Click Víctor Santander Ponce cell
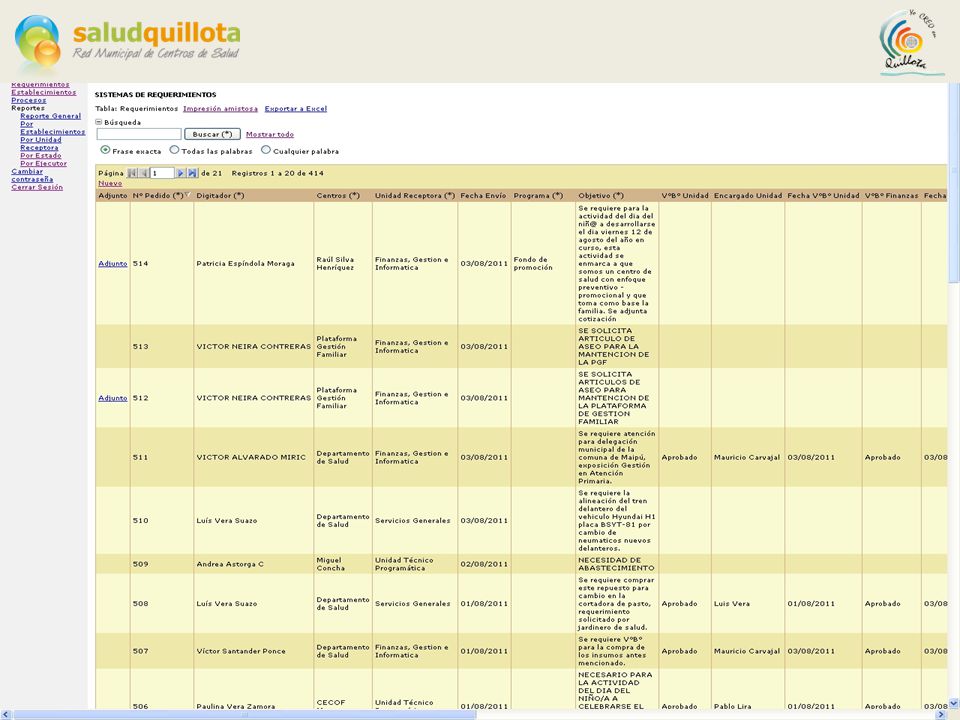This screenshot has height=720, width=960. (x=241, y=651)
